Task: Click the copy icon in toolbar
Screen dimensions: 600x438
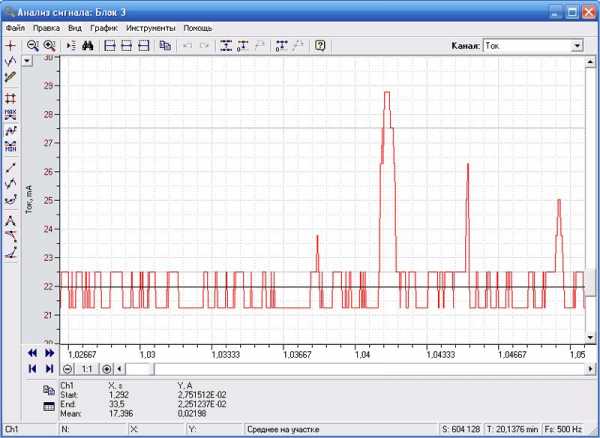Action: [x=165, y=46]
